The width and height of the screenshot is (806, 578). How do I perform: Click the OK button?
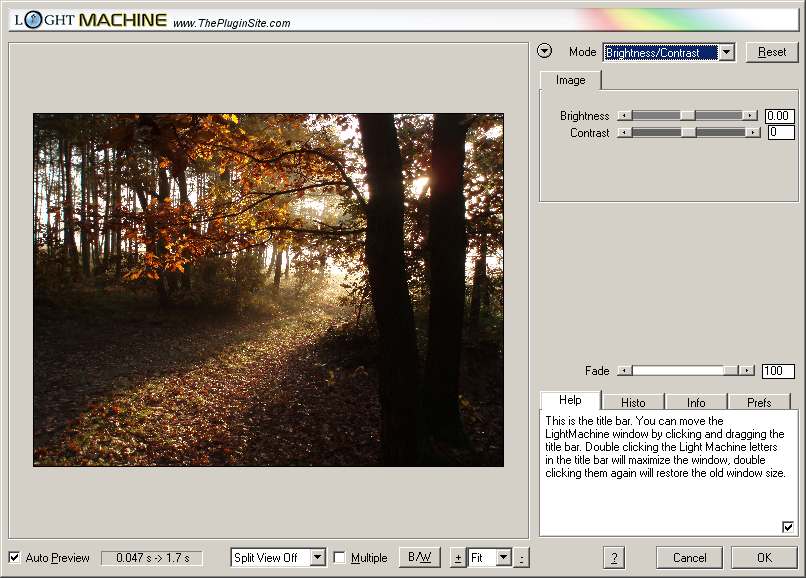[x=764, y=558]
